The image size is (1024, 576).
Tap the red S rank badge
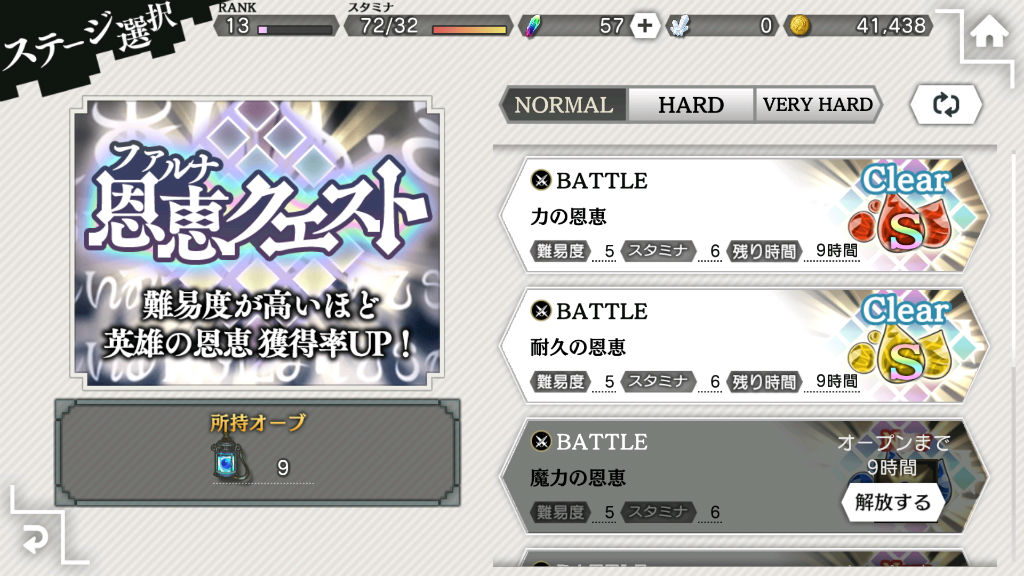coord(903,227)
